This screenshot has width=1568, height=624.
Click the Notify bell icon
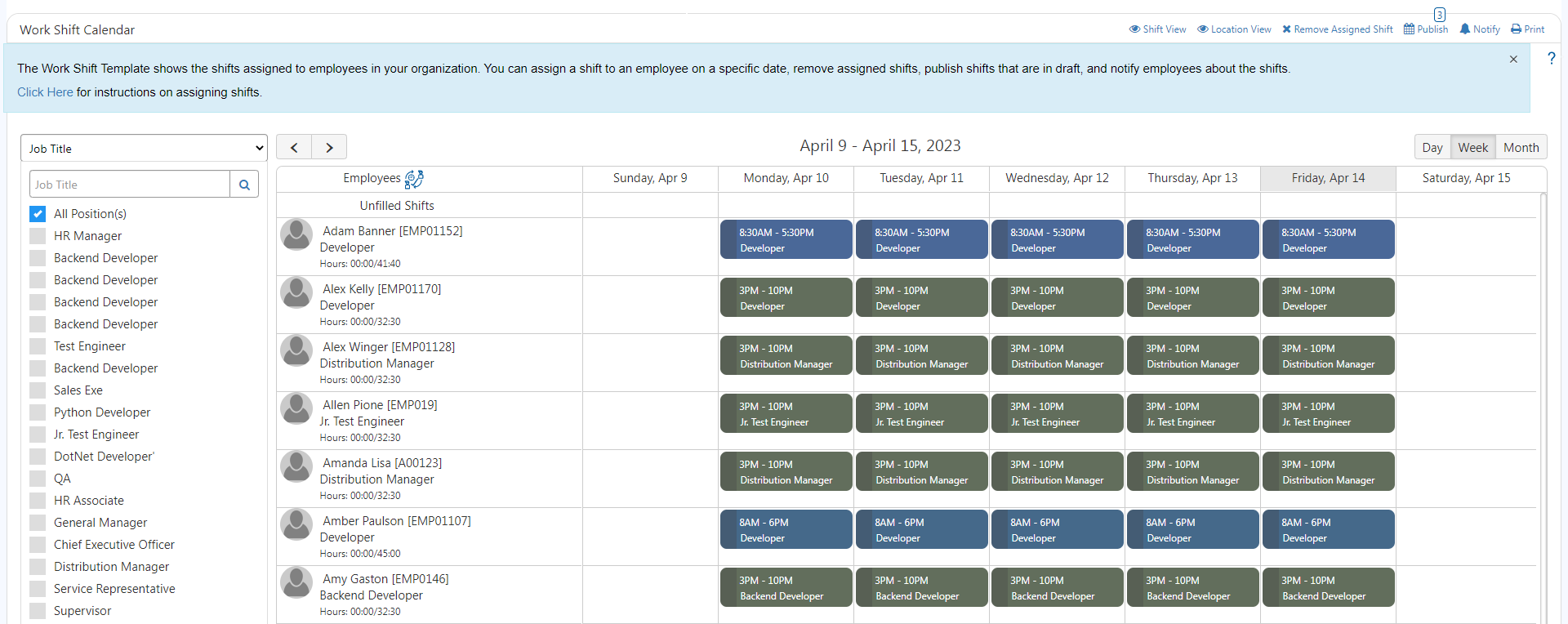(x=1465, y=29)
